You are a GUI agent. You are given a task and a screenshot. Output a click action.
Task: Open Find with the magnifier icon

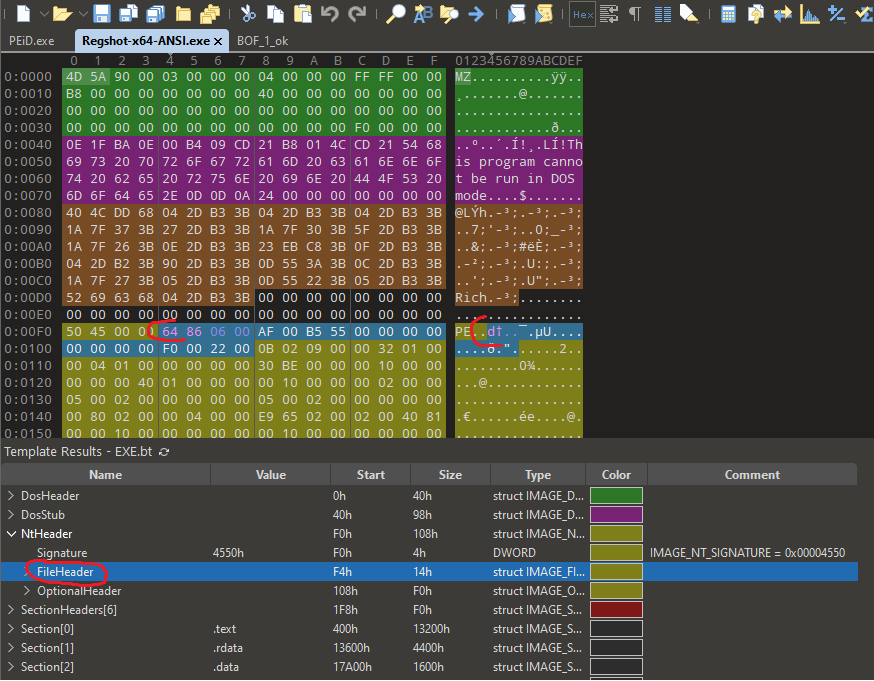(x=396, y=13)
